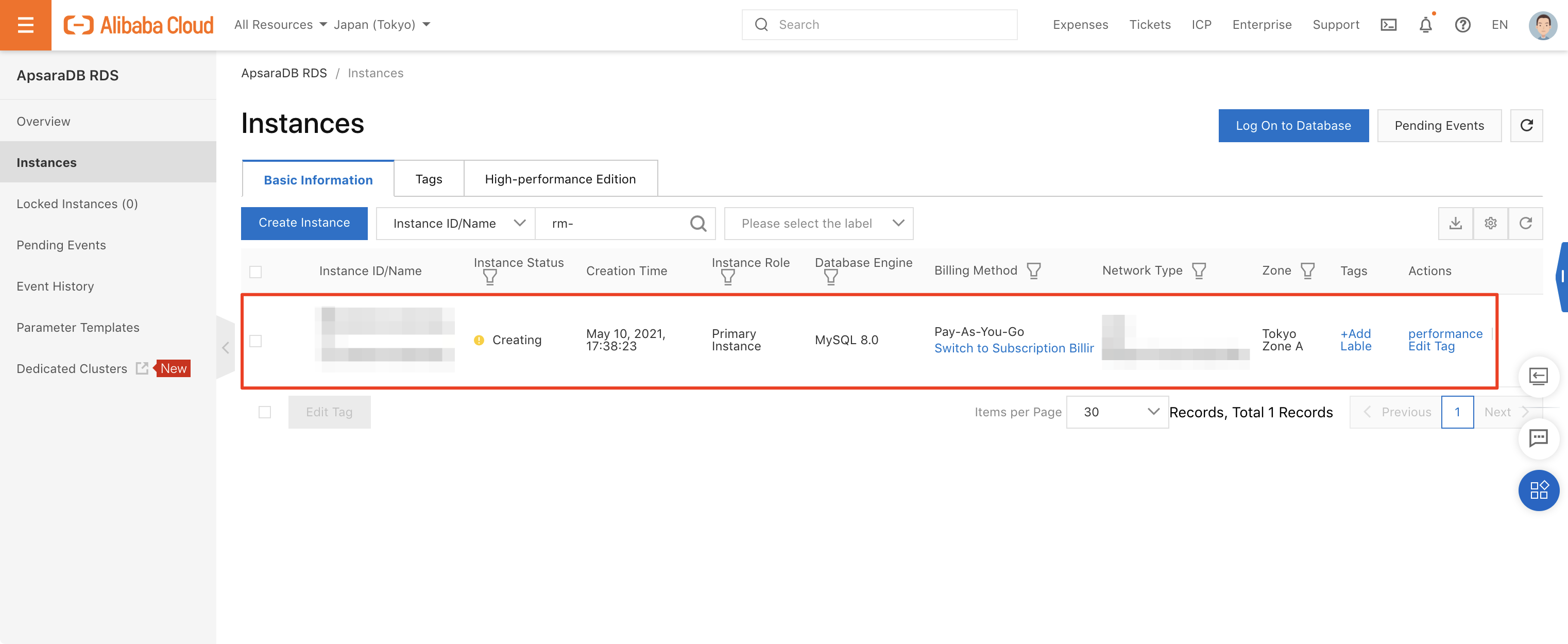
Task: Open Enterprise in the top bar
Action: [1261, 25]
